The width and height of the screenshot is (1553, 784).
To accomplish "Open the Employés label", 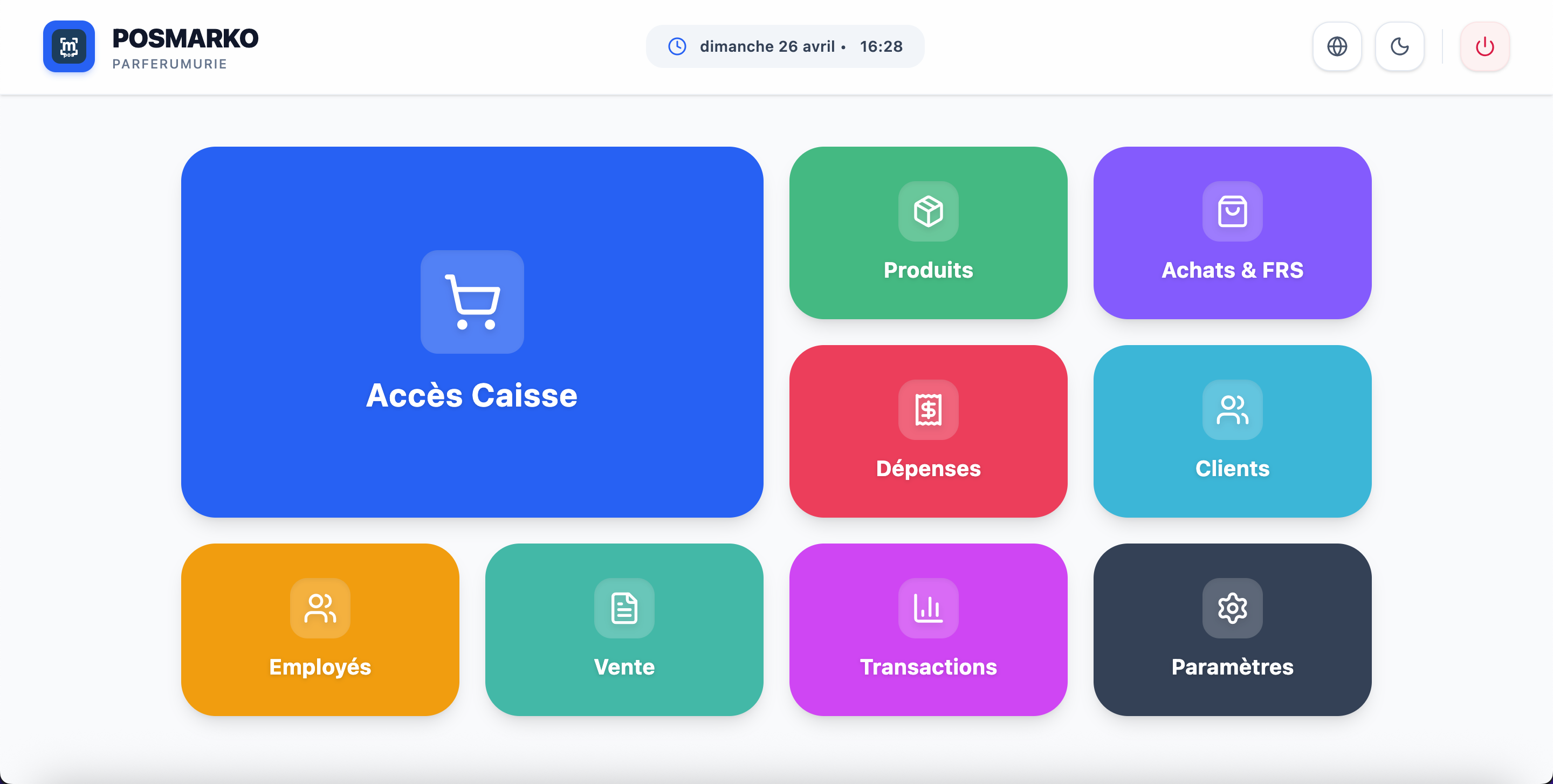I will pyautogui.click(x=320, y=666).
